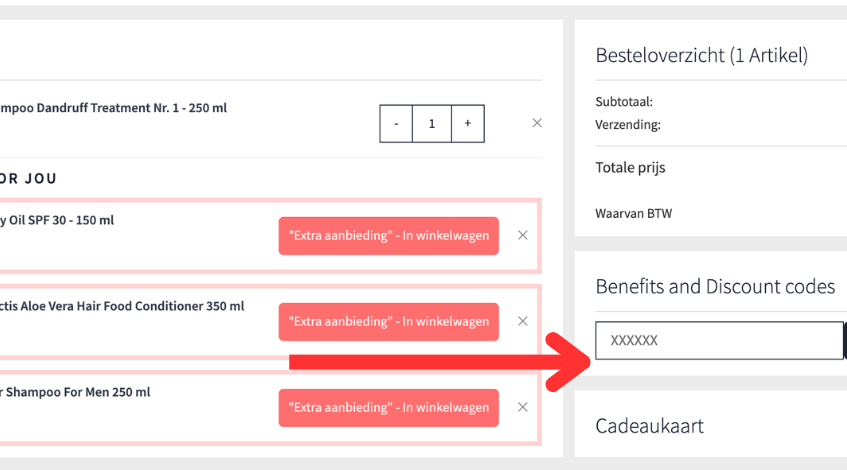Increase quantity with the plus button
The image size is (847, 470).
[467, 124]
